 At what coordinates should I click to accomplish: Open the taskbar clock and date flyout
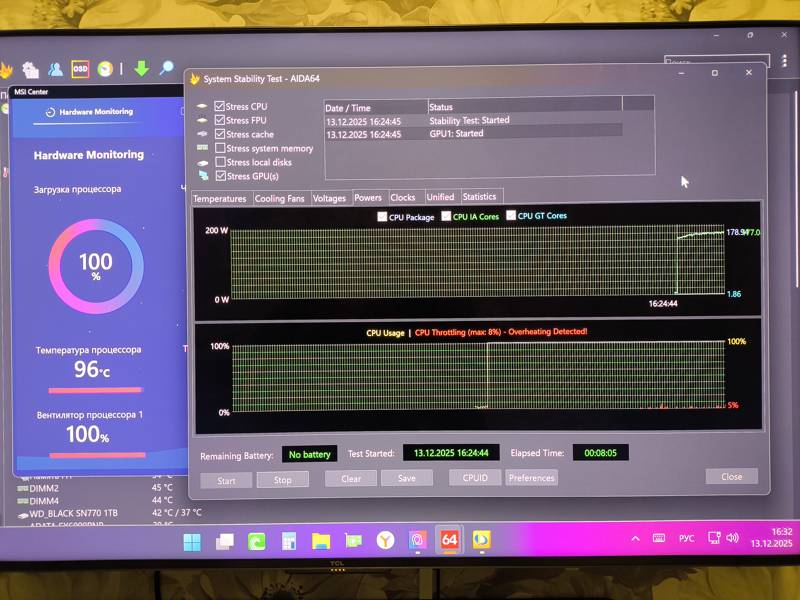click(x=772, y=538)
